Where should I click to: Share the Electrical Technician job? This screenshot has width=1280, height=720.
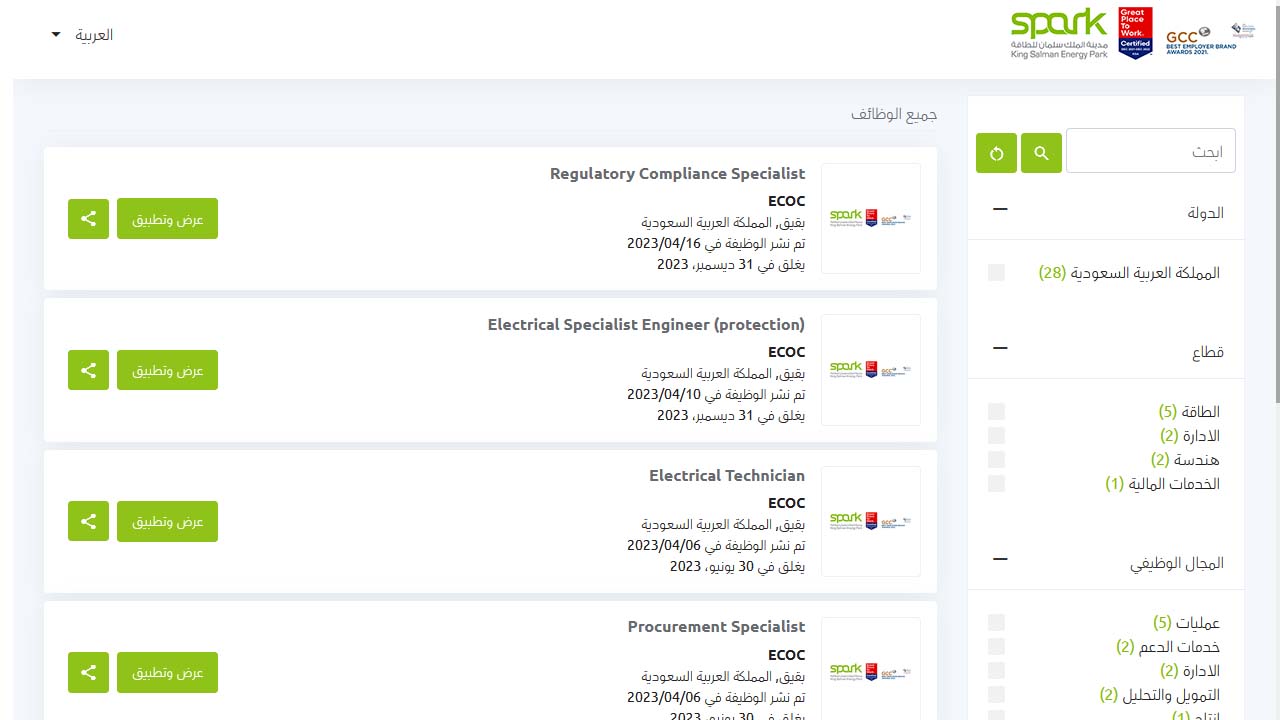(88, 521)
